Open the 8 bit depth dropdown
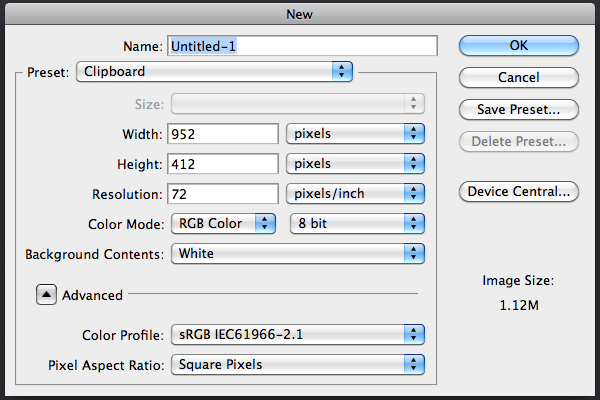This screenshot has height=400, width=600. (357, 223)
